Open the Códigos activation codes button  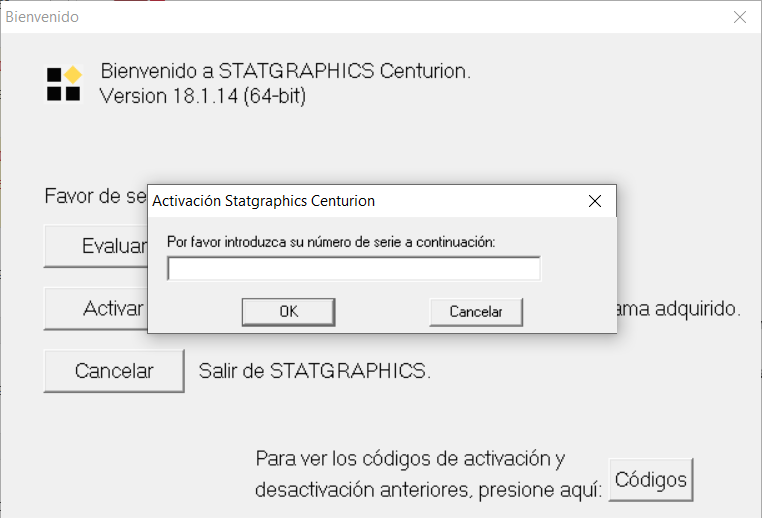(651, 480)
